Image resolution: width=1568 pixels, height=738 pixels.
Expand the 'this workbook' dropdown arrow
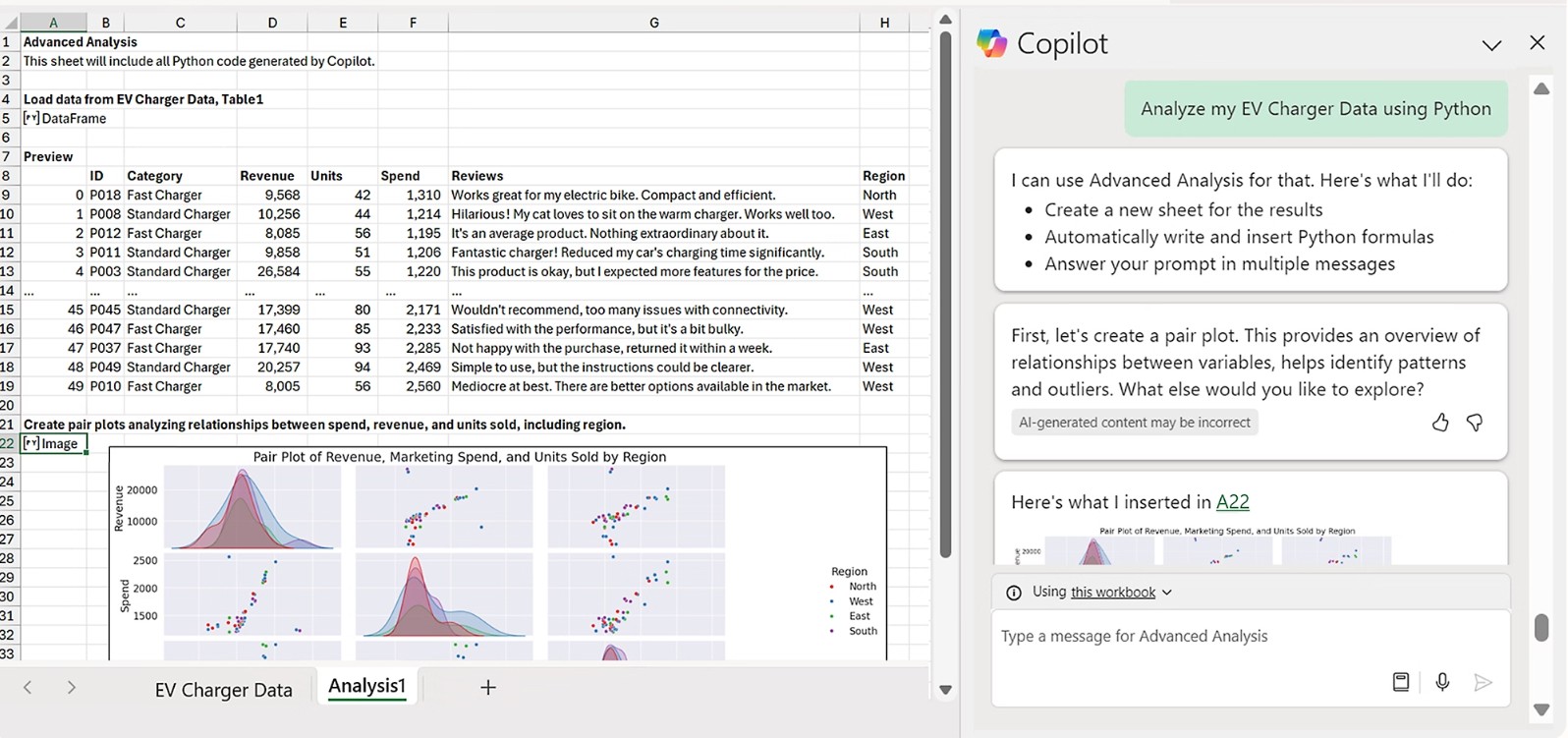tap(1167, 593)
